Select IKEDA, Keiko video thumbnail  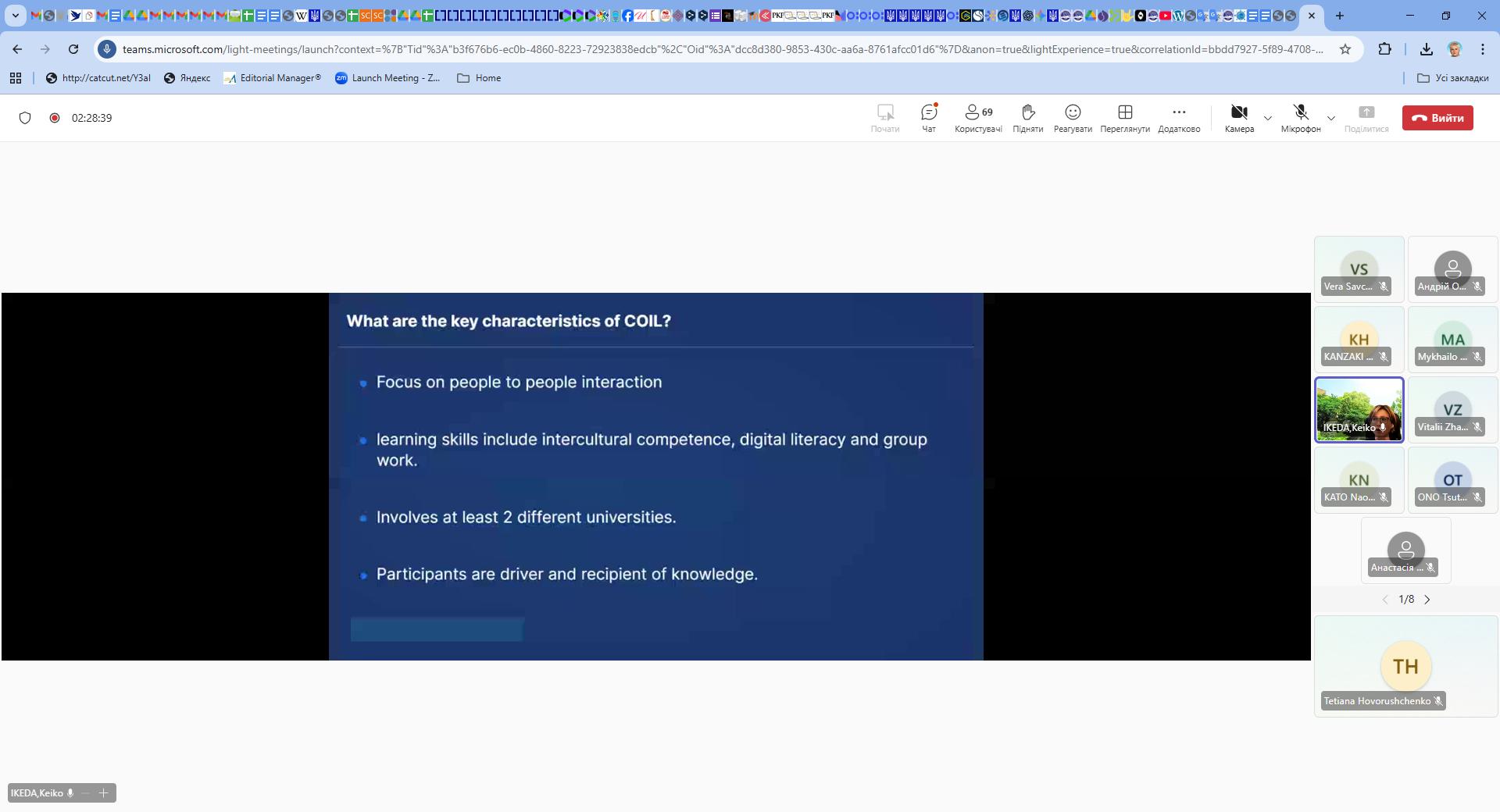[x=1359, y=409]
